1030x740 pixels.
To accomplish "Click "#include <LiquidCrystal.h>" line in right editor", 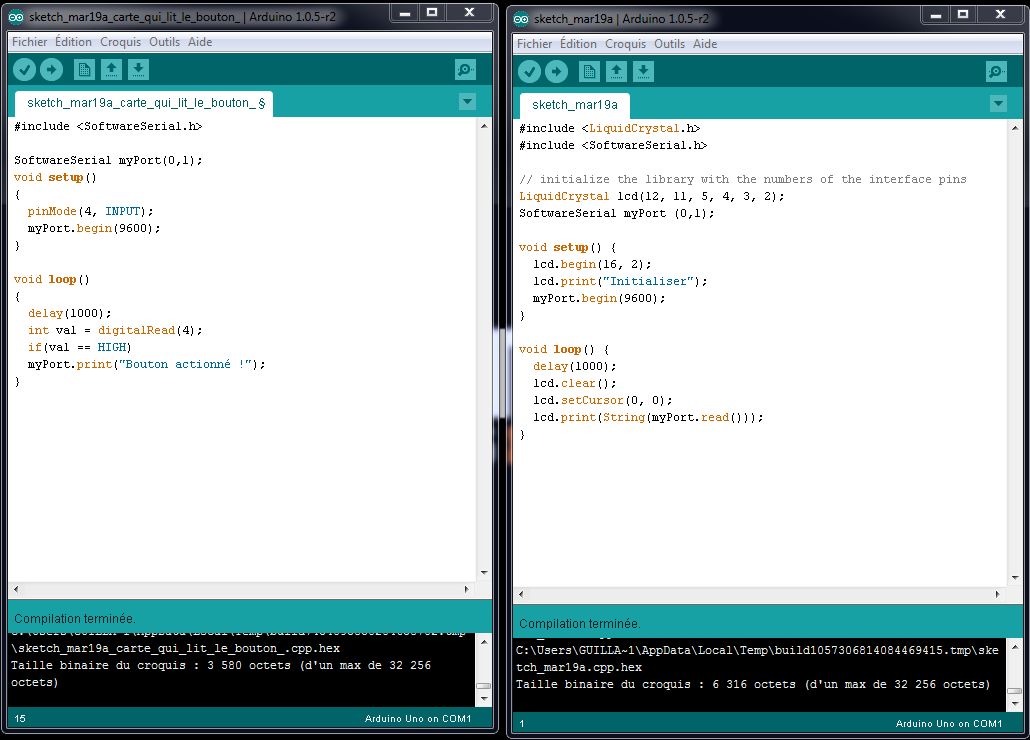I will 610,129.
